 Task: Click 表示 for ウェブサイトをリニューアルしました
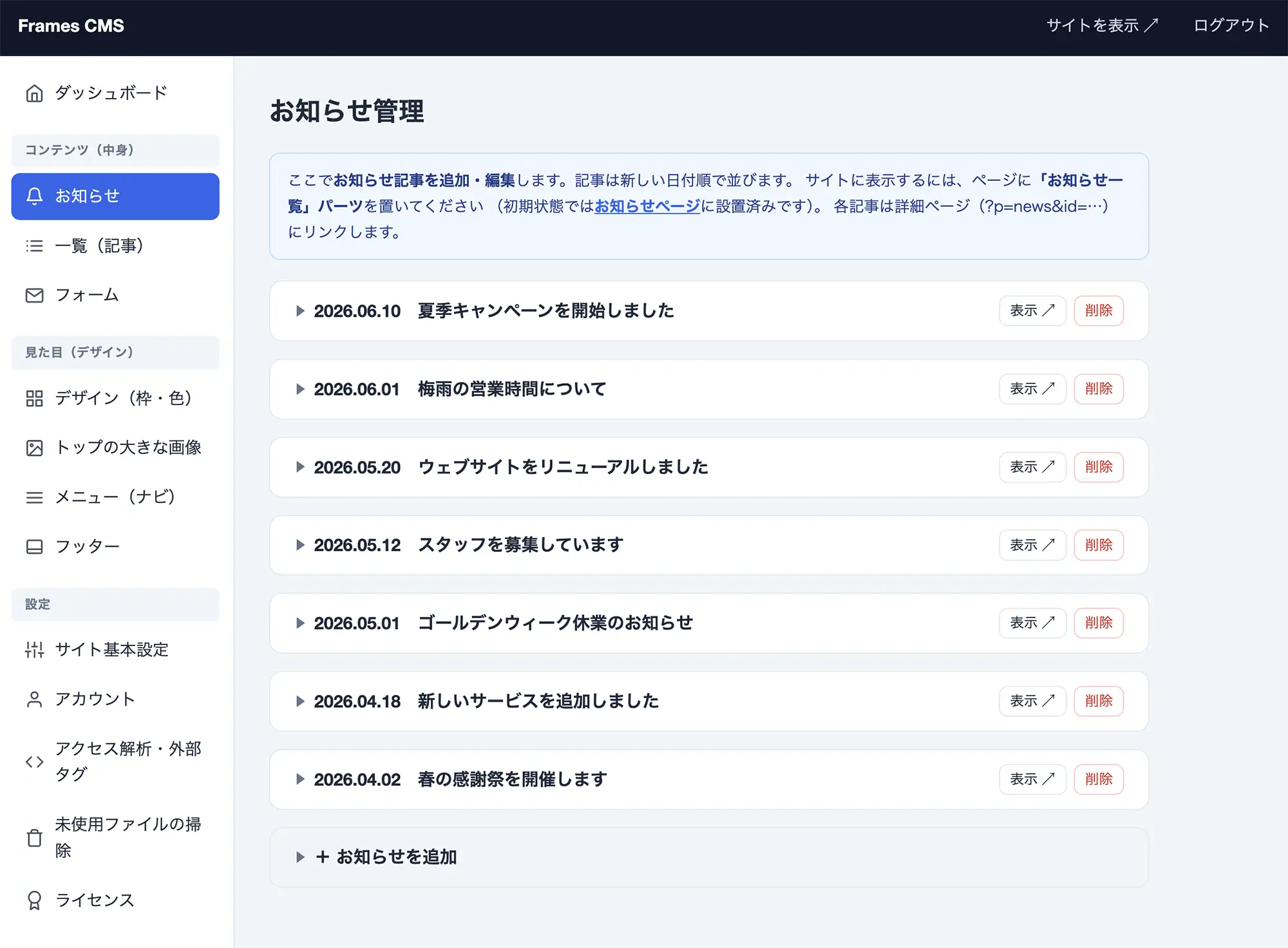pos(1032,467)
